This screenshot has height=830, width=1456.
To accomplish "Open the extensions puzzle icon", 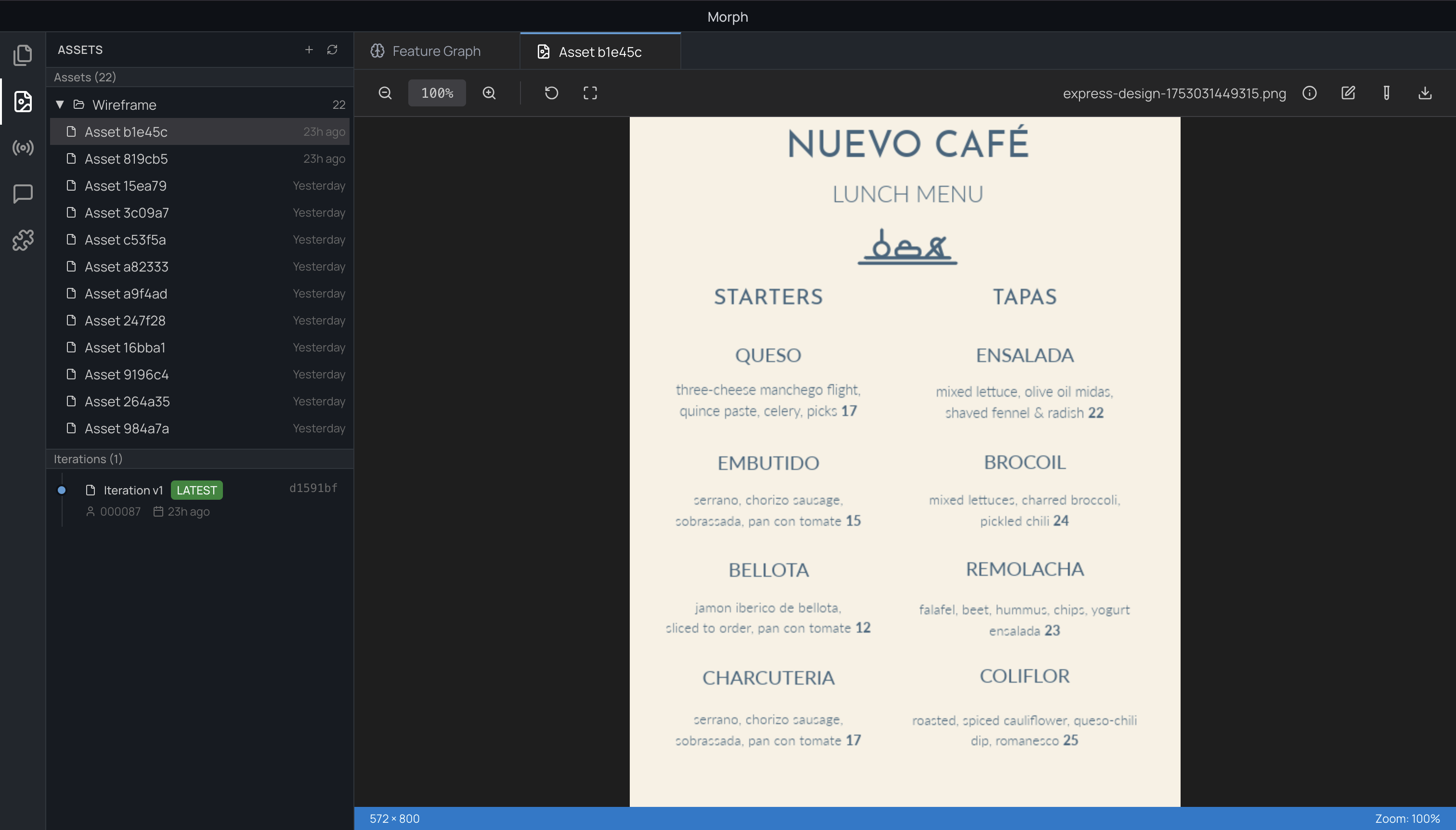I will (x=23, y=240).
